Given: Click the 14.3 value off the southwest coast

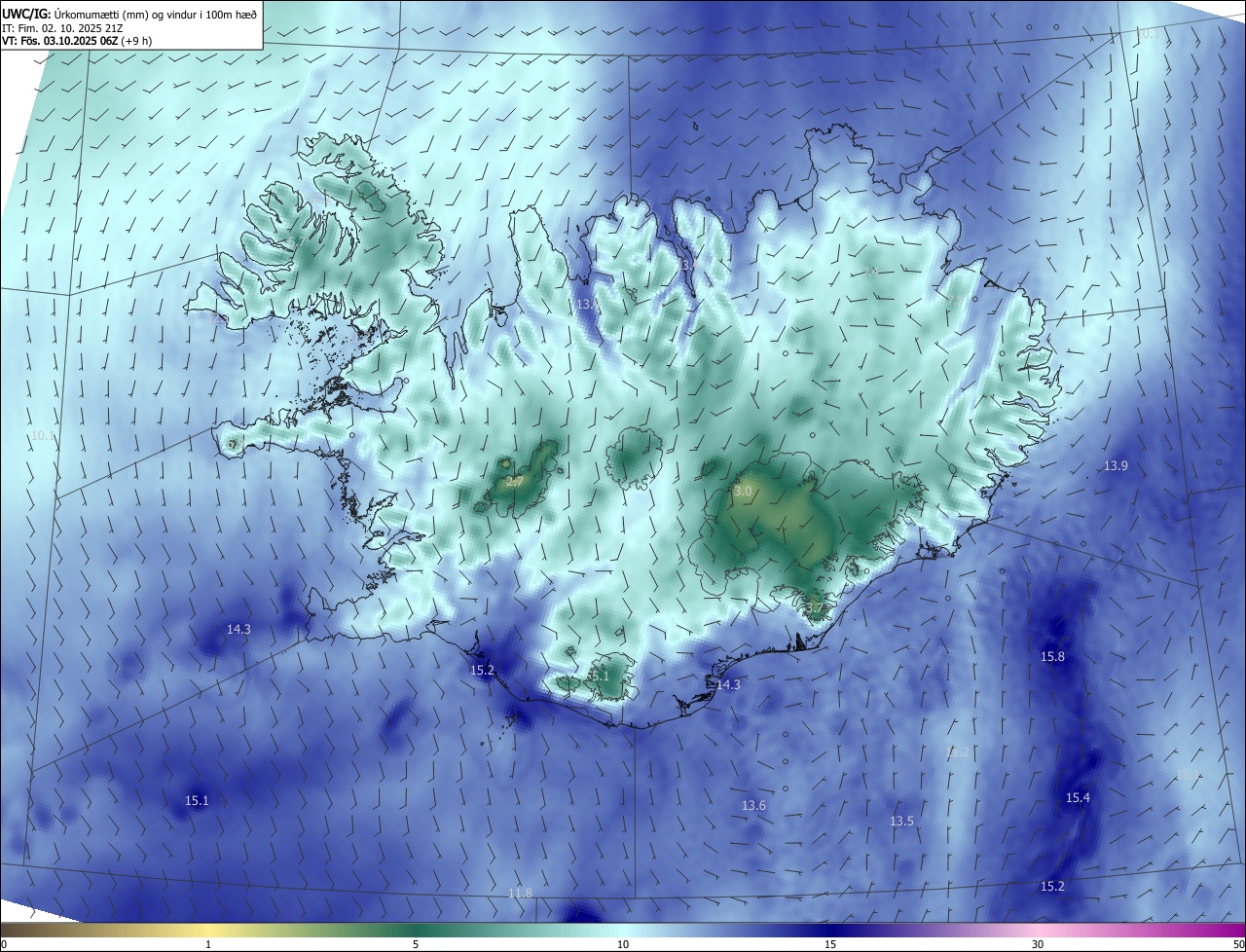Looking at the screenshot, I should [238, 630].
